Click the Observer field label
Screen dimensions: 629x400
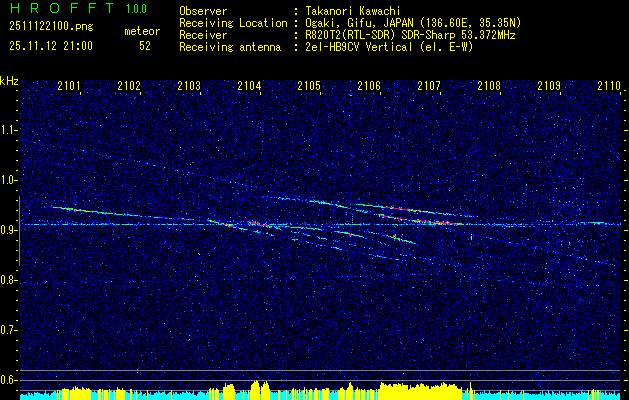pos(203,11)
